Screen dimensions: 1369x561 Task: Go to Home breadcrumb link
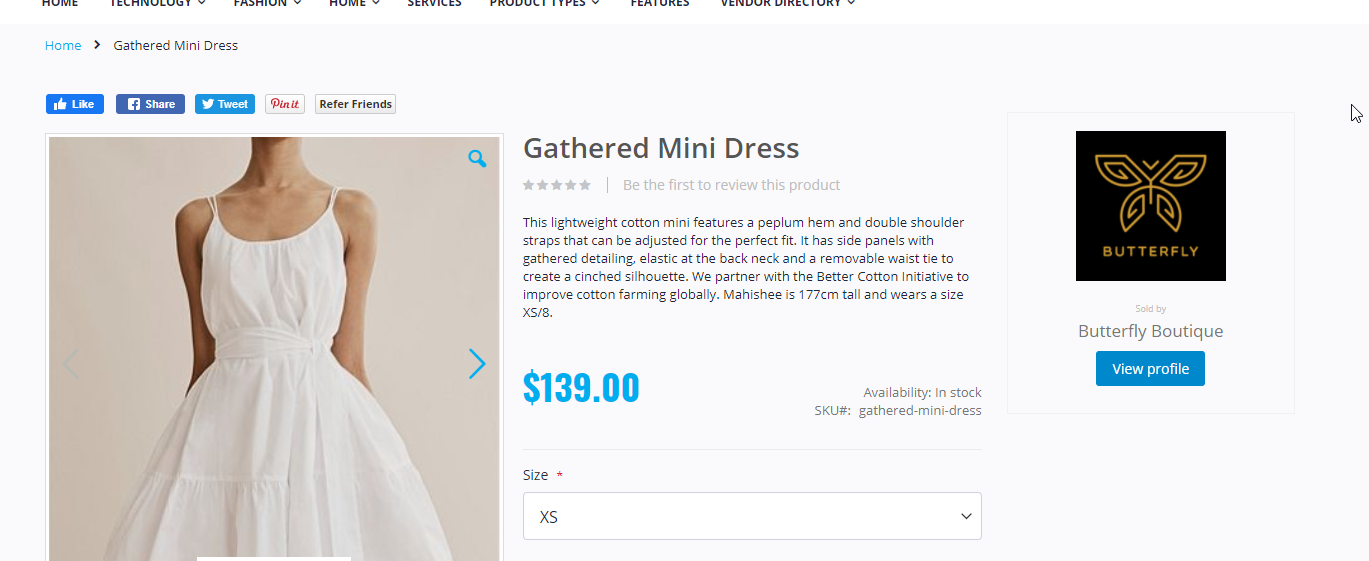(63, 45)
